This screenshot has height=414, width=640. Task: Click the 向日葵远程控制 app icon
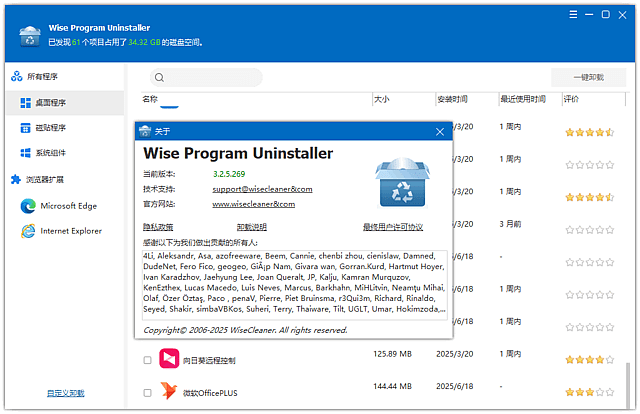point(169,359)
